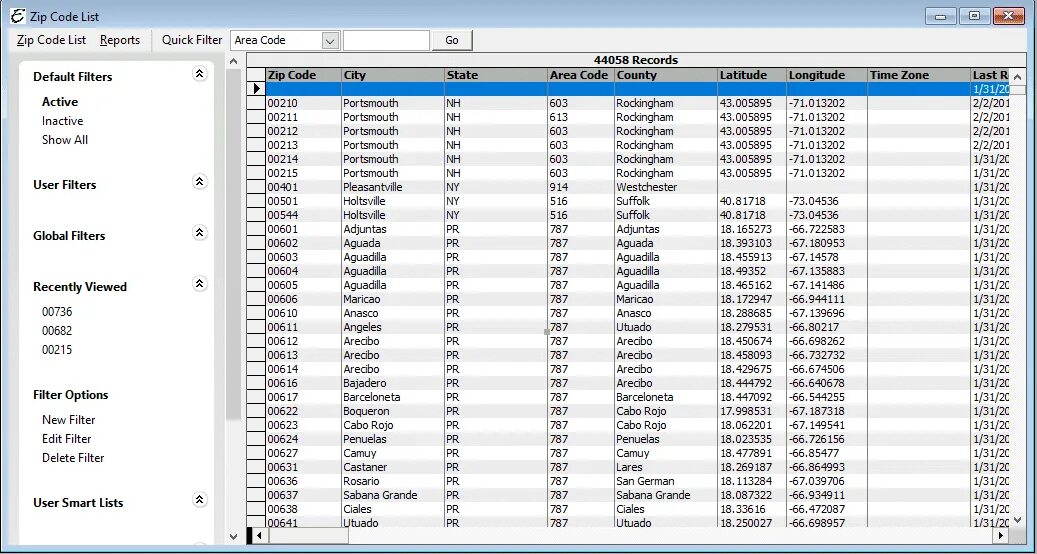This screenshot has height=554, width=1037.
Task: Open the Zip Code List menu
Action: coord(52,40)
